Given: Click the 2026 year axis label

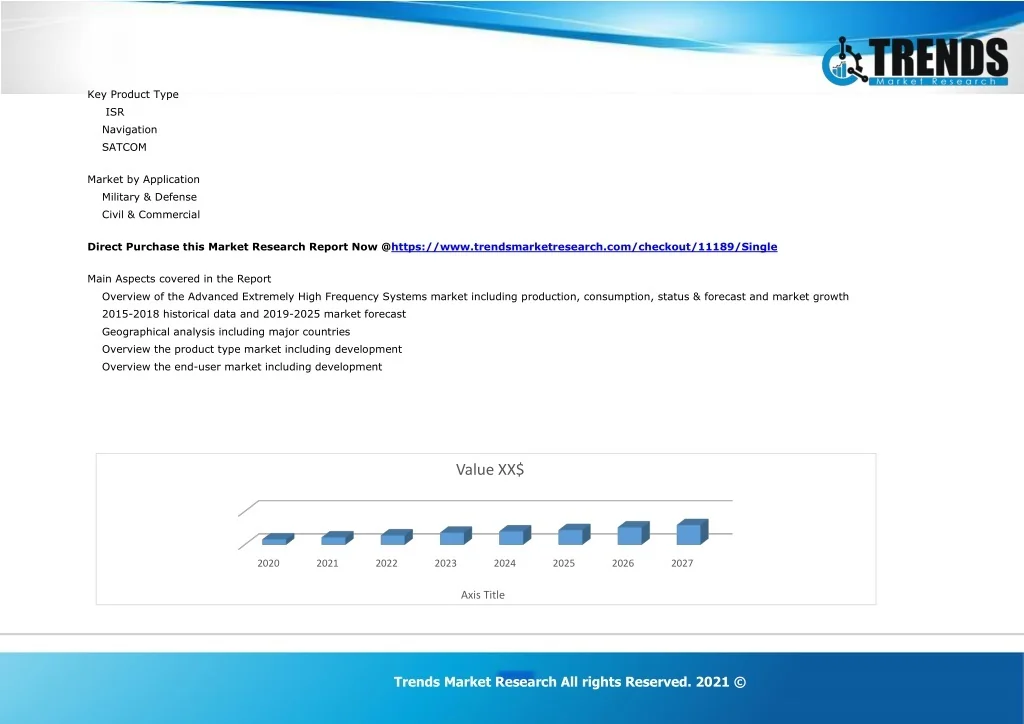Looking at the screenshot, I should (x=623, y=564).
